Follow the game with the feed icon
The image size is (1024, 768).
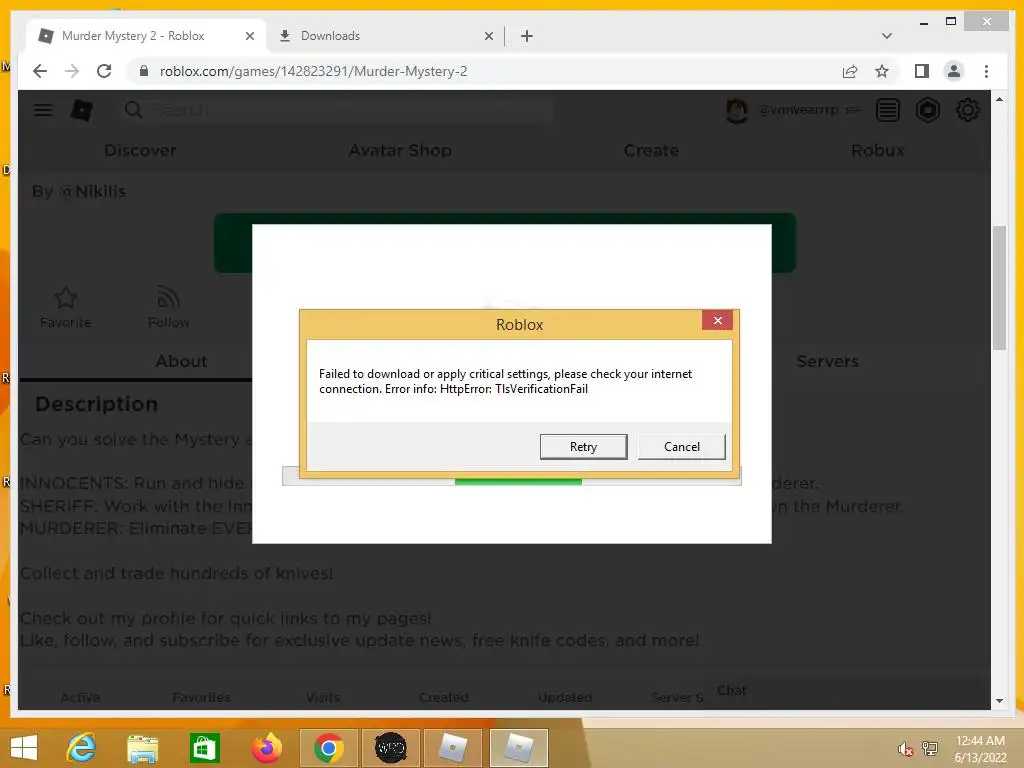point(168,306)
